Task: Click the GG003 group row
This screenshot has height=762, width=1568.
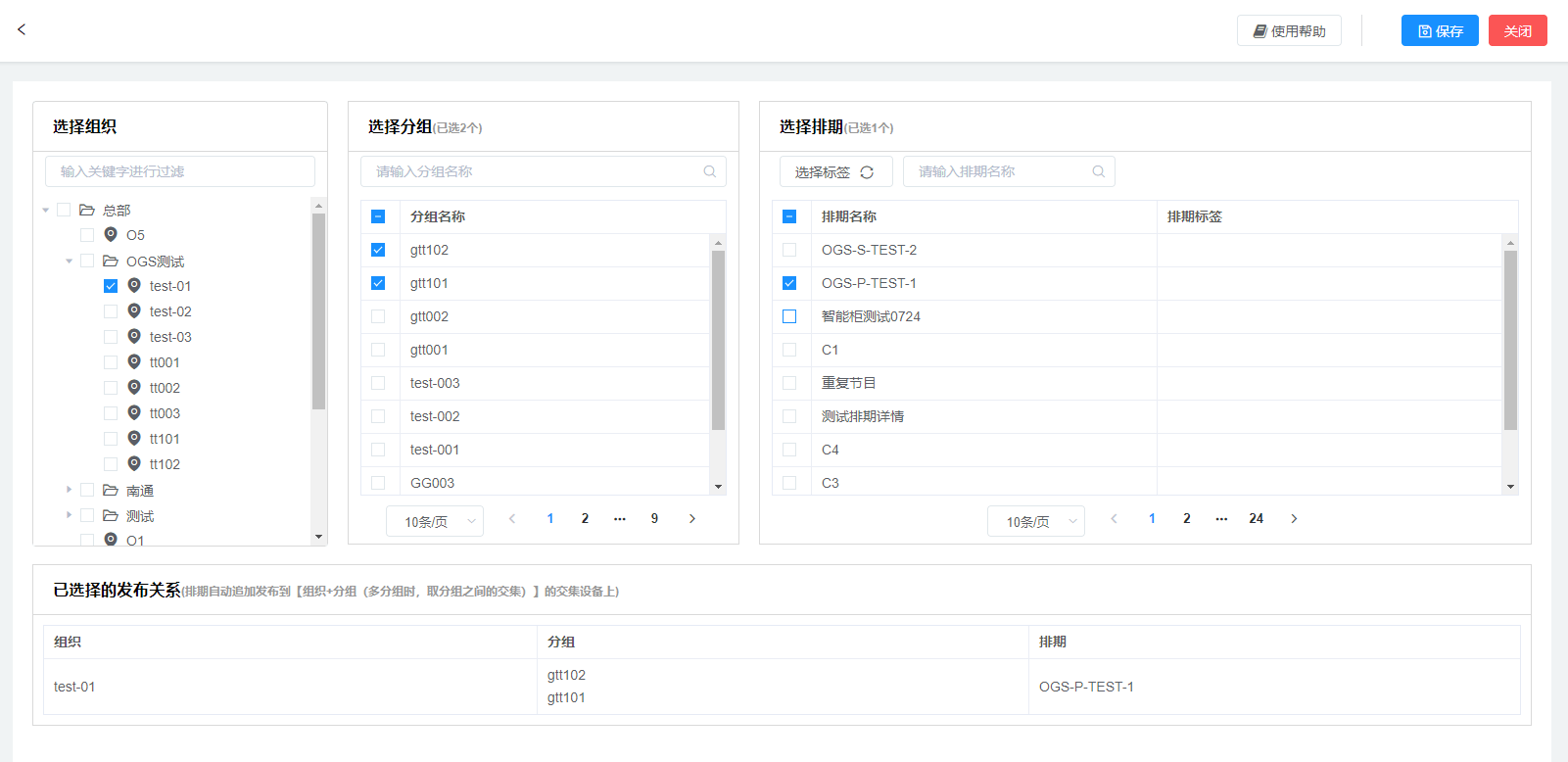Action: pos(535,483)
